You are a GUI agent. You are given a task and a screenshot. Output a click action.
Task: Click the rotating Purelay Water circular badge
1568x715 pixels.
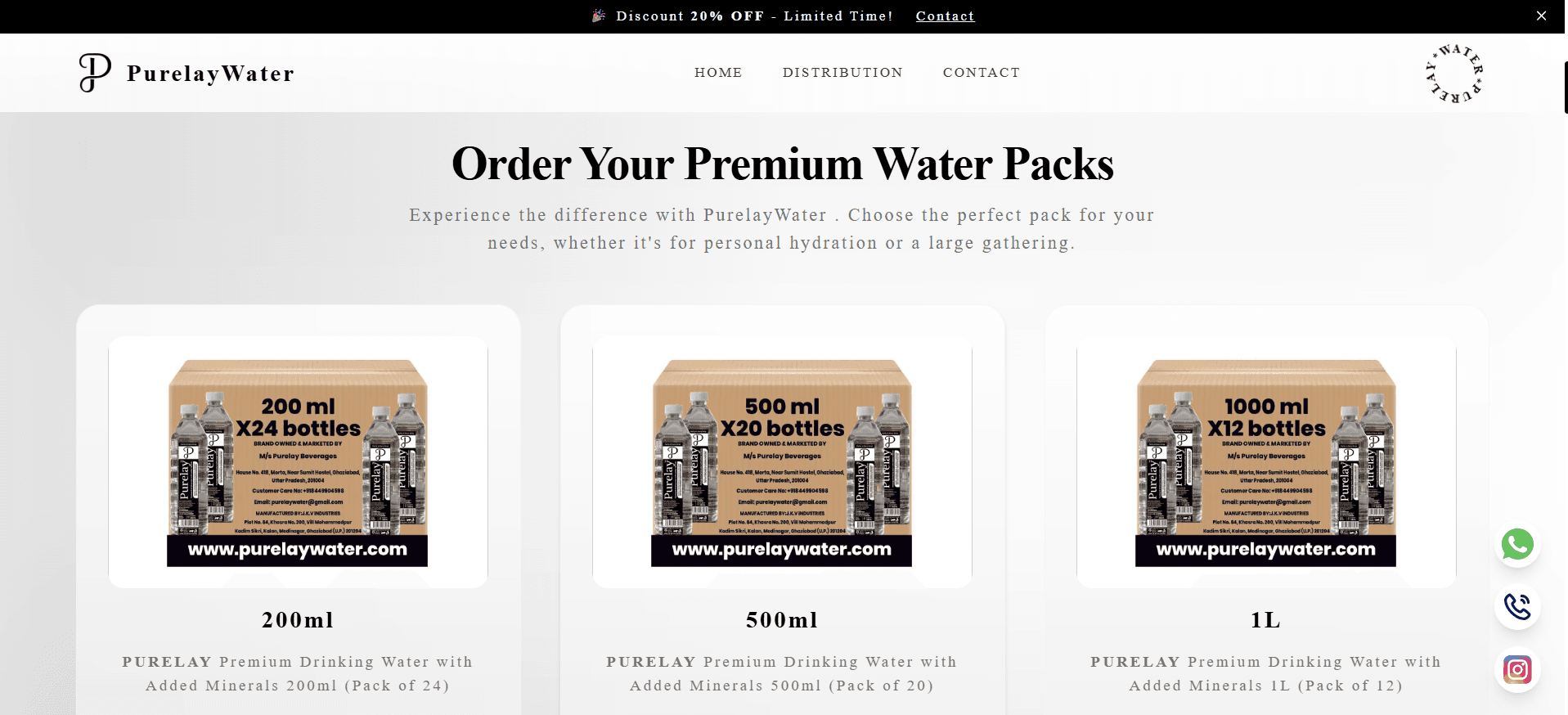[1454, 74]
